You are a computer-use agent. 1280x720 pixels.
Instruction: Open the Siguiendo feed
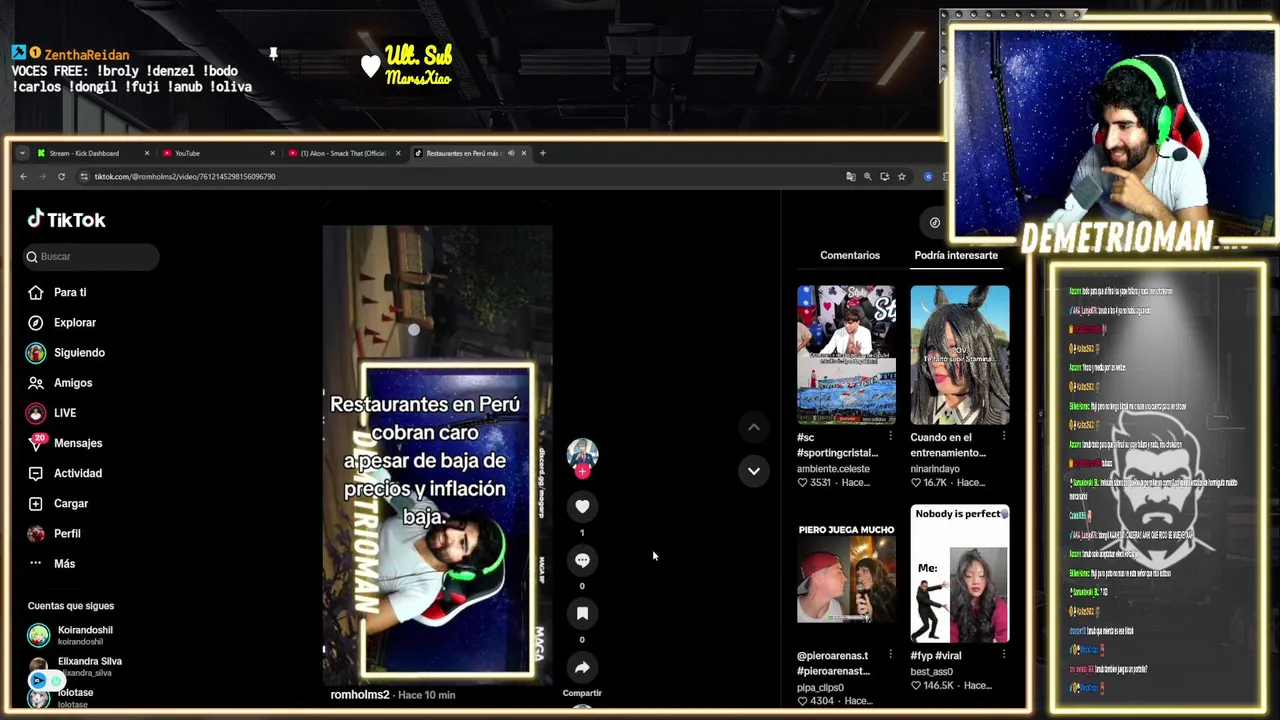point(79,352)
